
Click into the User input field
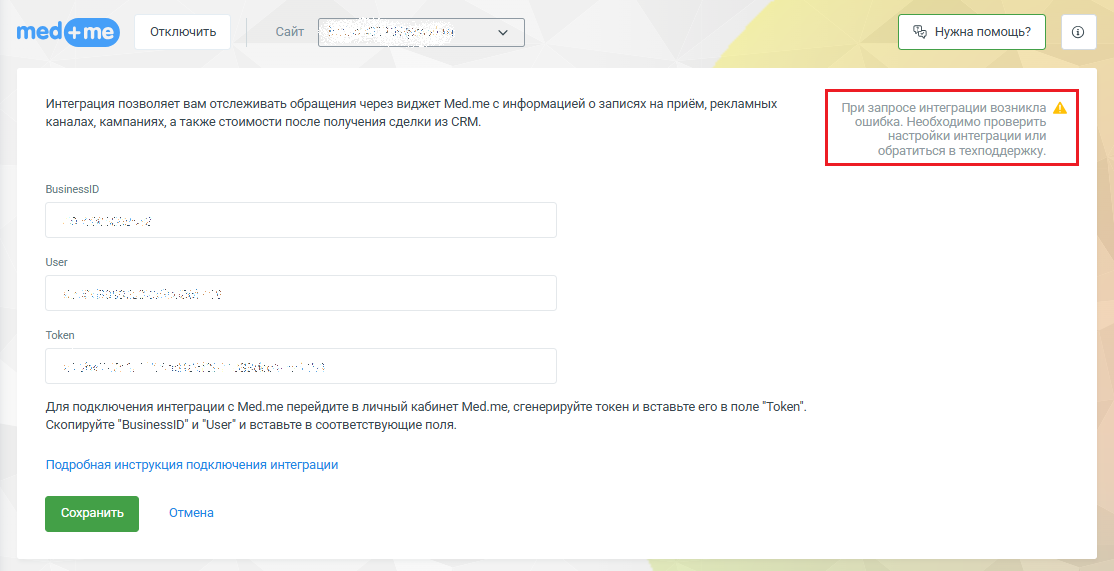(300, 293)
